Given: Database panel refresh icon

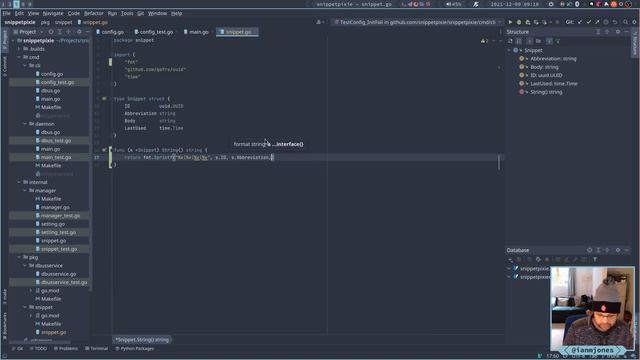Looking at the screenshot, I should tap(538, 260).
